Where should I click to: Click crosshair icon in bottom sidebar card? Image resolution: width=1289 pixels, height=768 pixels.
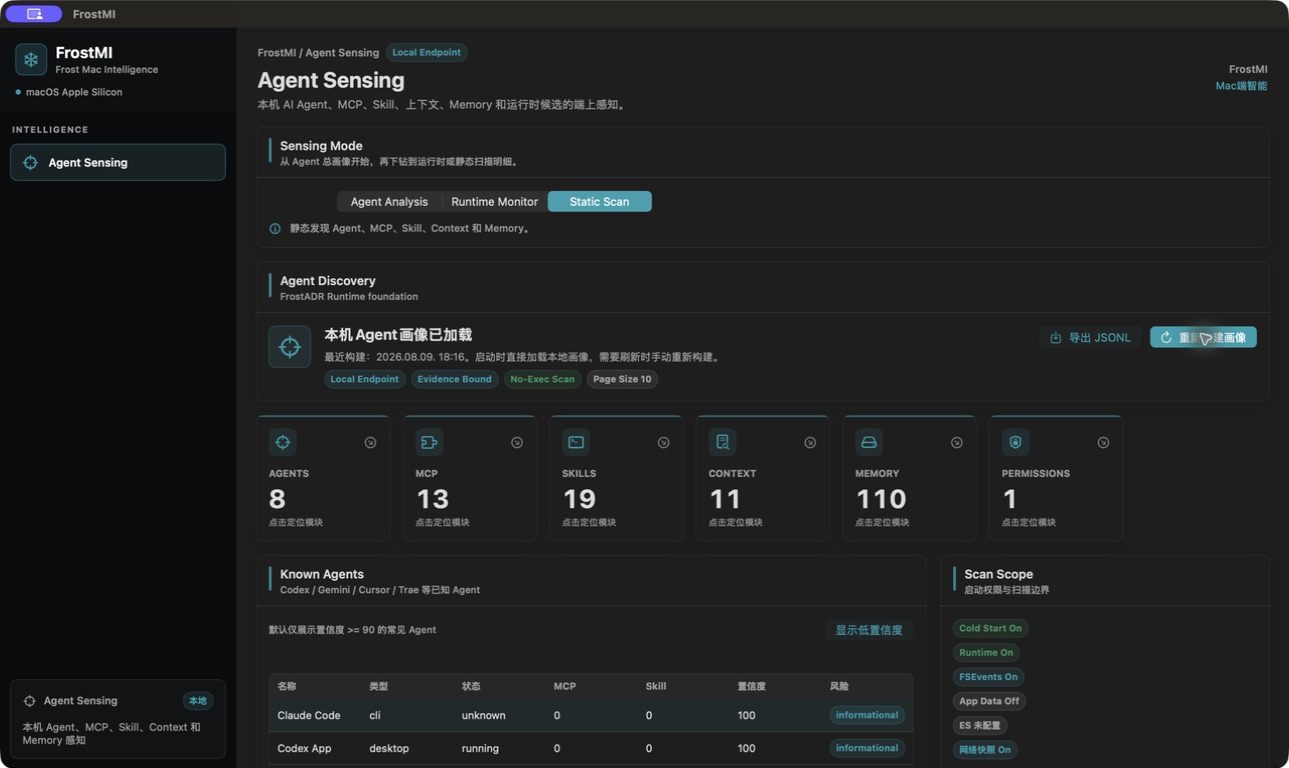tap(29, 701)
